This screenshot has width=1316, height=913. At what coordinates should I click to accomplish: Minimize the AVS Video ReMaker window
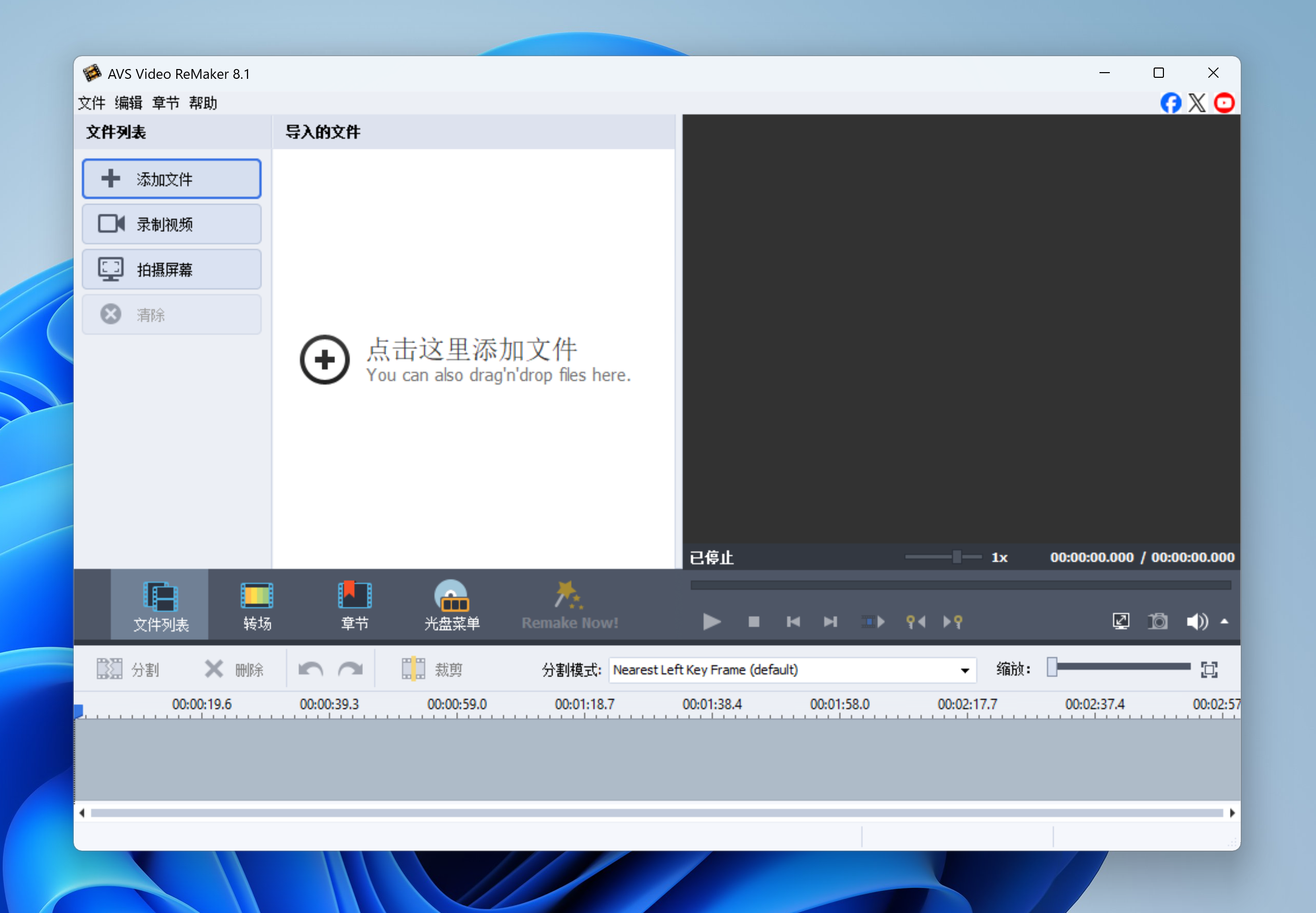[1104, 73]
